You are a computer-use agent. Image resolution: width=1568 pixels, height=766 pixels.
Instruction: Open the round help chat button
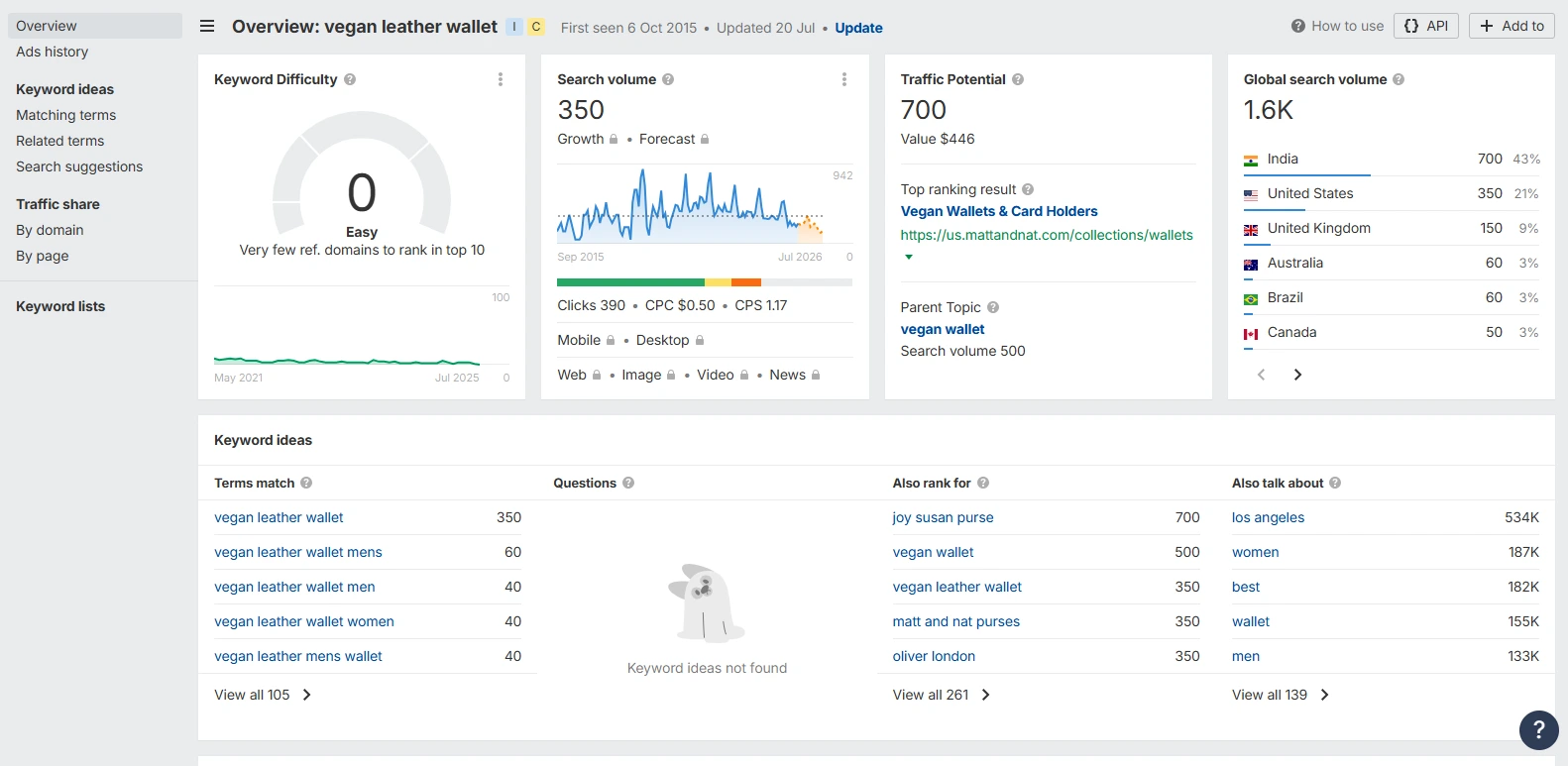pos(1539,730)
